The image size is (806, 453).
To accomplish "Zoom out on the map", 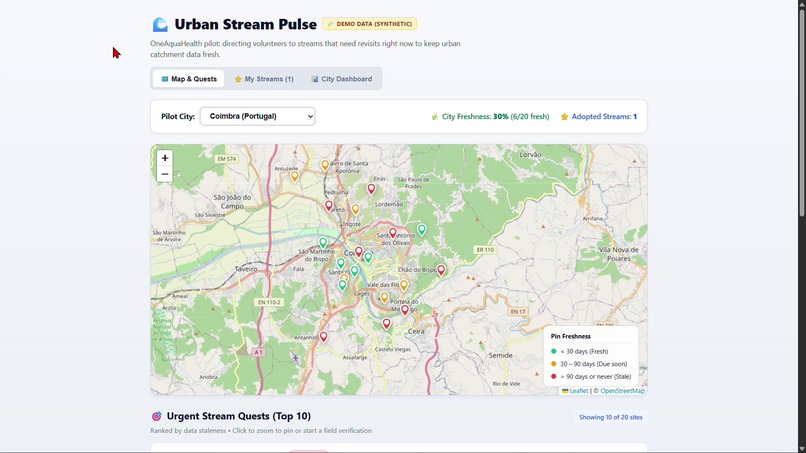I will click(164, 174).
